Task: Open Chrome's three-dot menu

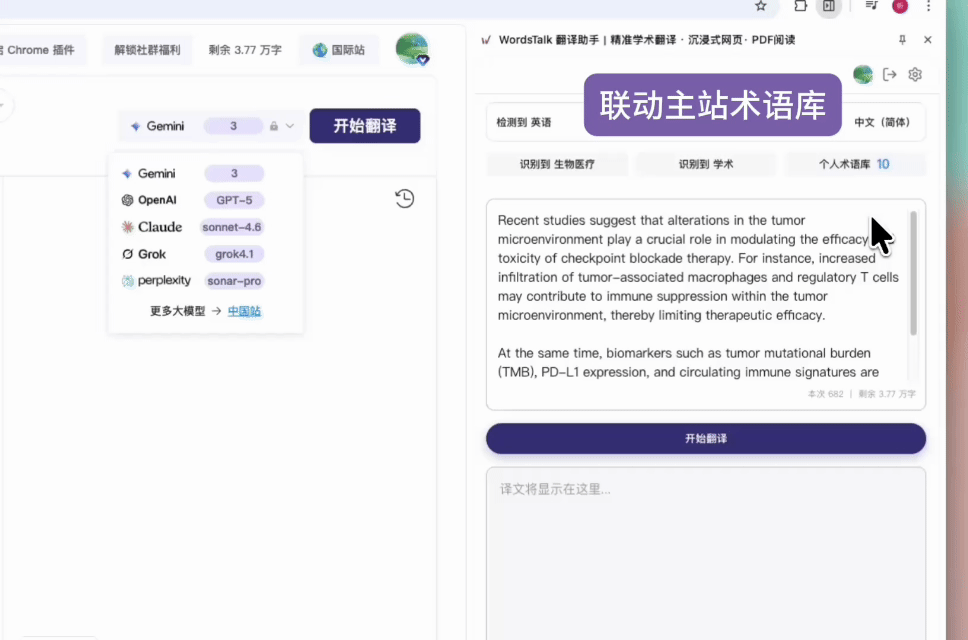Action: click(928, 6)
